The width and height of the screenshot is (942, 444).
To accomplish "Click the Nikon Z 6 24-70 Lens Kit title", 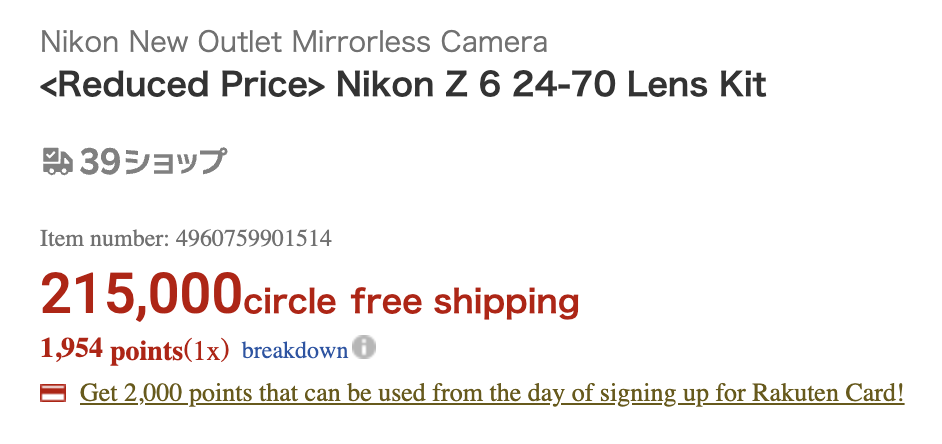I will tap(551, 85).
